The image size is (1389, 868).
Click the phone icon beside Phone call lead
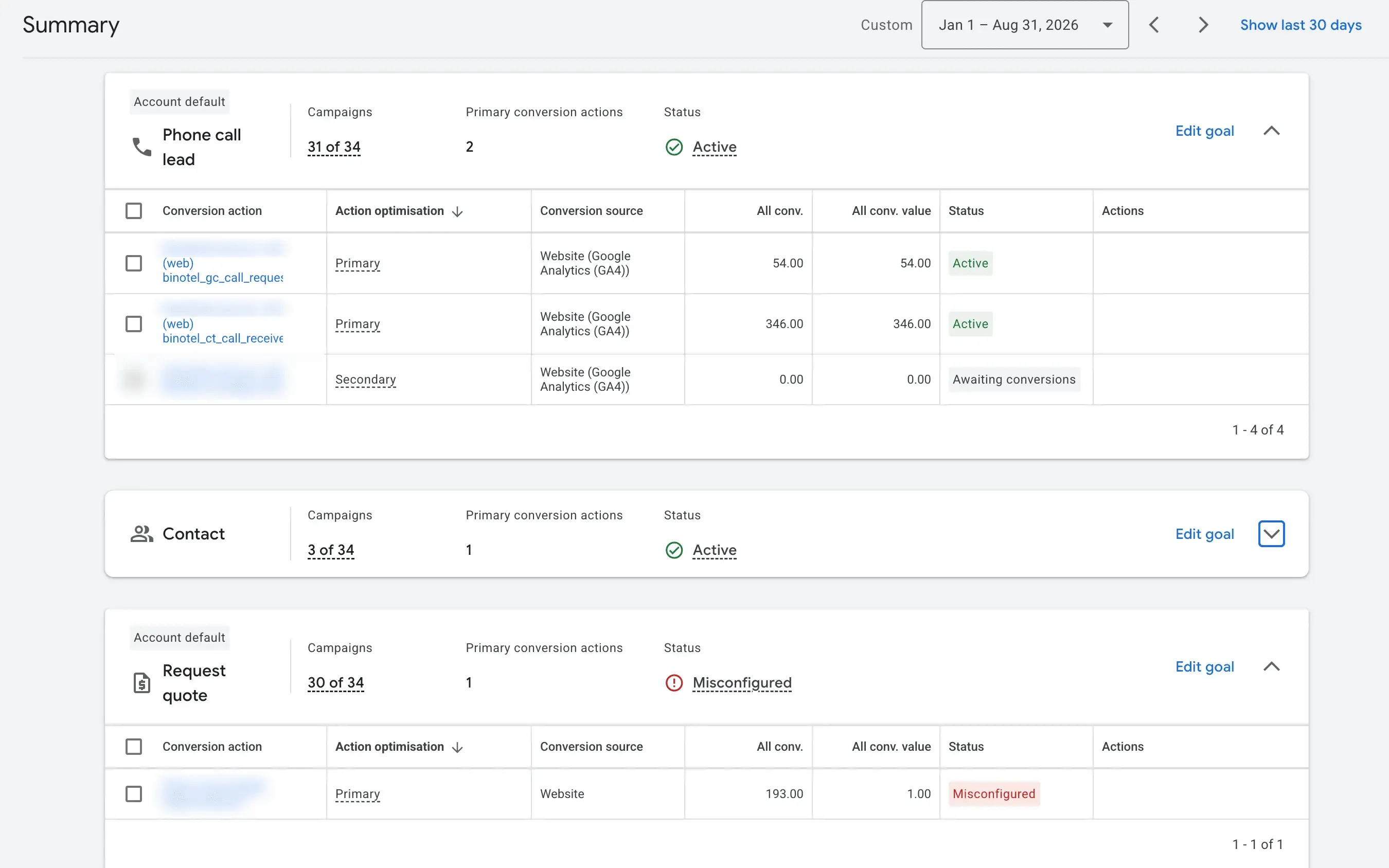[x=142, y=147]
